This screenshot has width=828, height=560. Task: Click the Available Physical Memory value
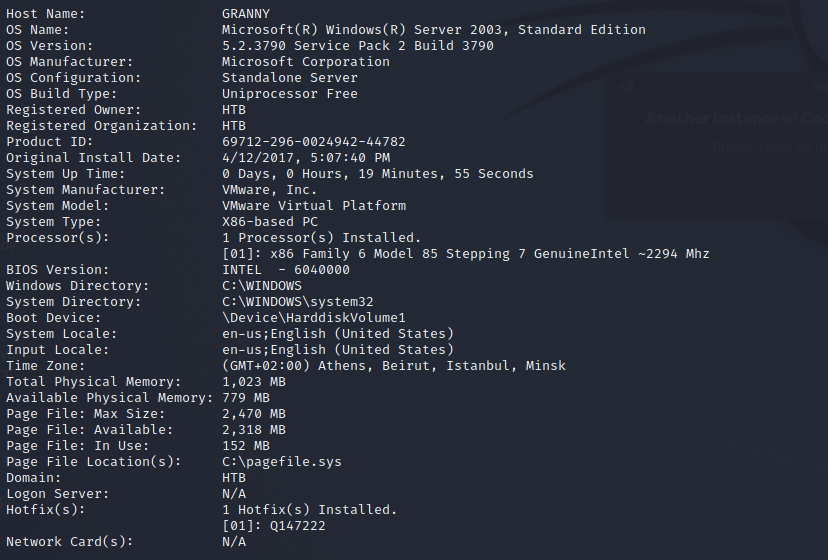[245, 398]
